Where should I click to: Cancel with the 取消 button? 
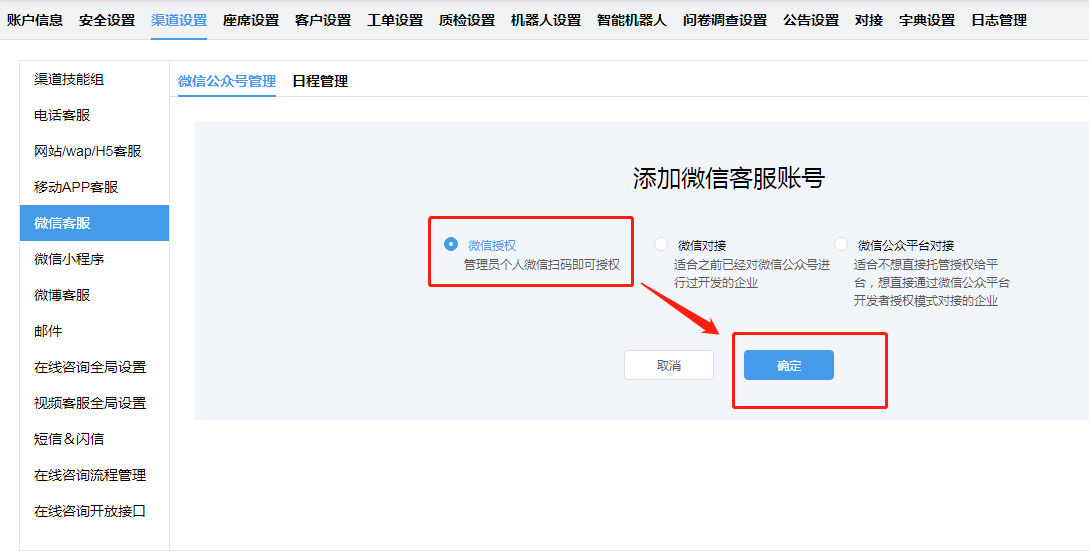(x=669, y=365)
